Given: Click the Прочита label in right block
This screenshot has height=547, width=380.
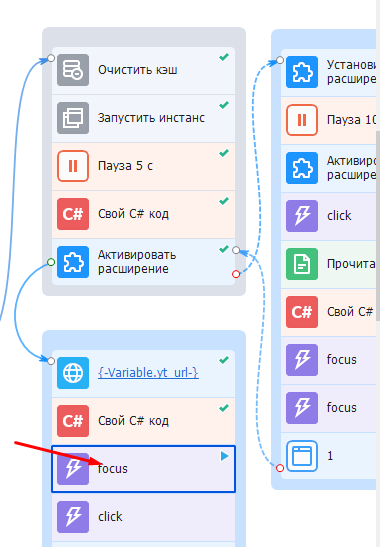Looking at the screenshot, I should coord(351,264).
